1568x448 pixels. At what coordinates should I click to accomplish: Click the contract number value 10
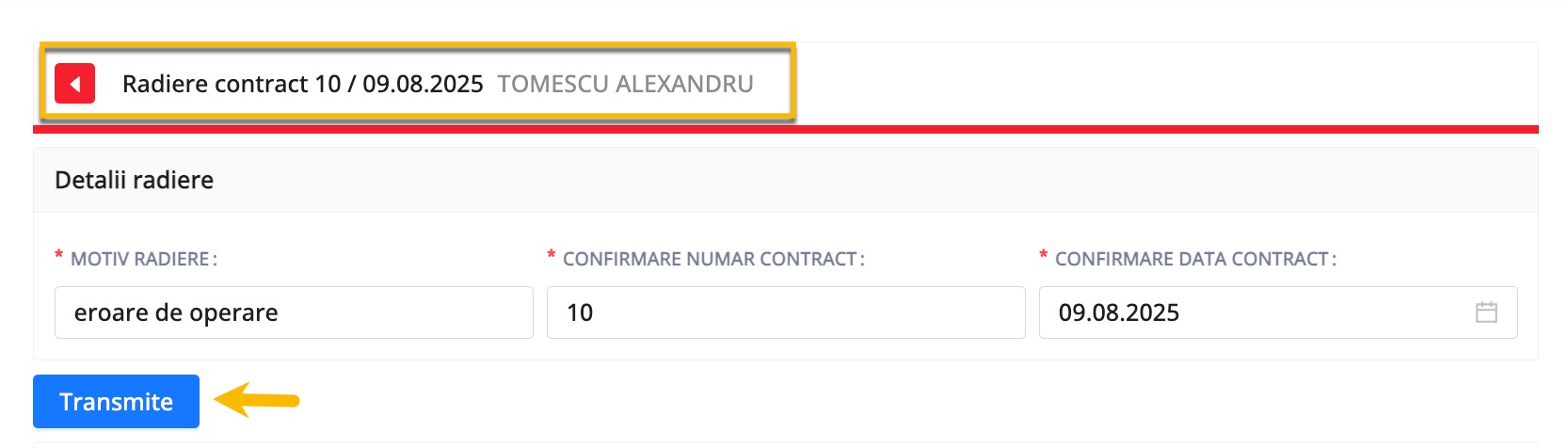pyautogui.click(x=580, y=312)
